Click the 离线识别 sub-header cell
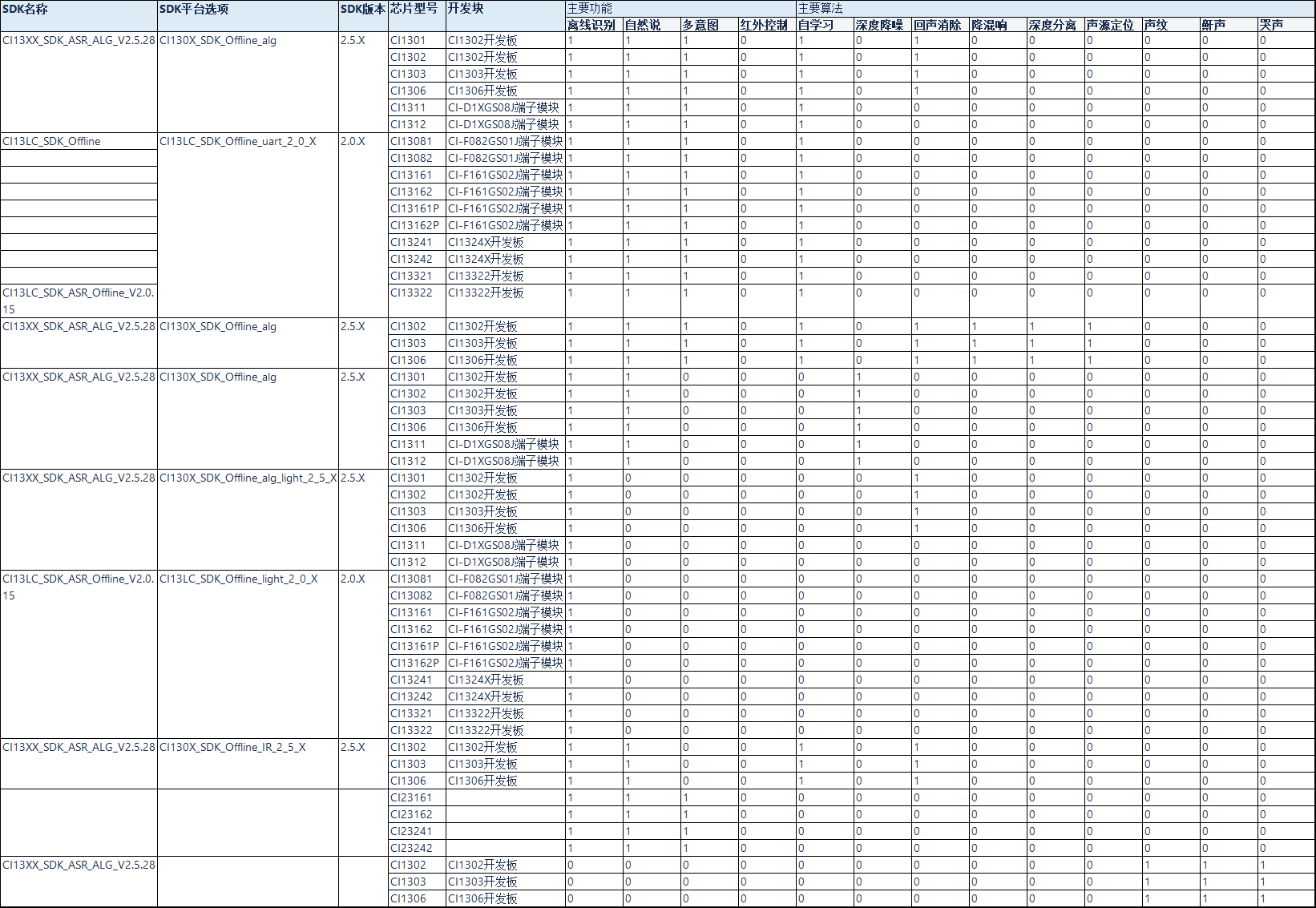1316x908 pixels. point(594,25)
